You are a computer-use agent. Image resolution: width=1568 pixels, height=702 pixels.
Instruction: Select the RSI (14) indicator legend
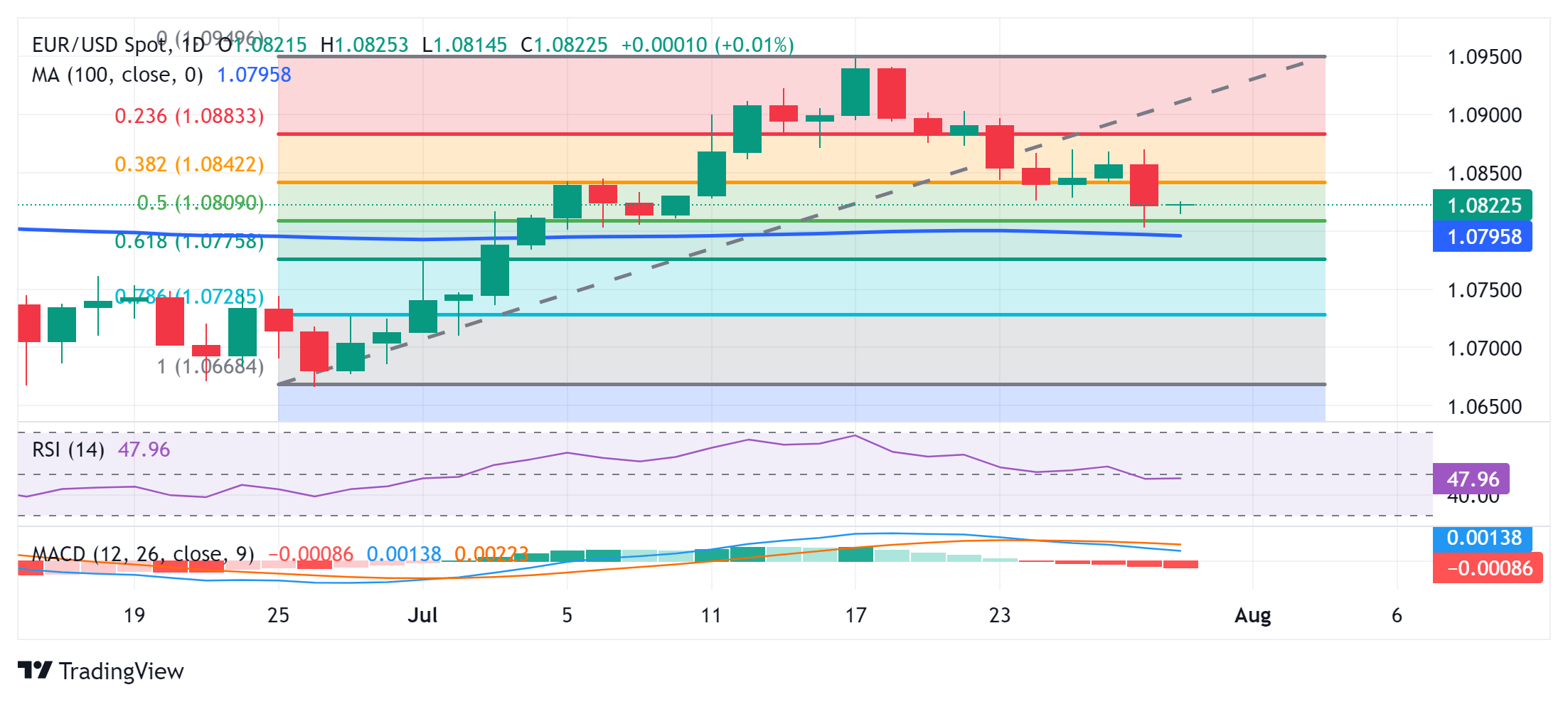[68, 450]
